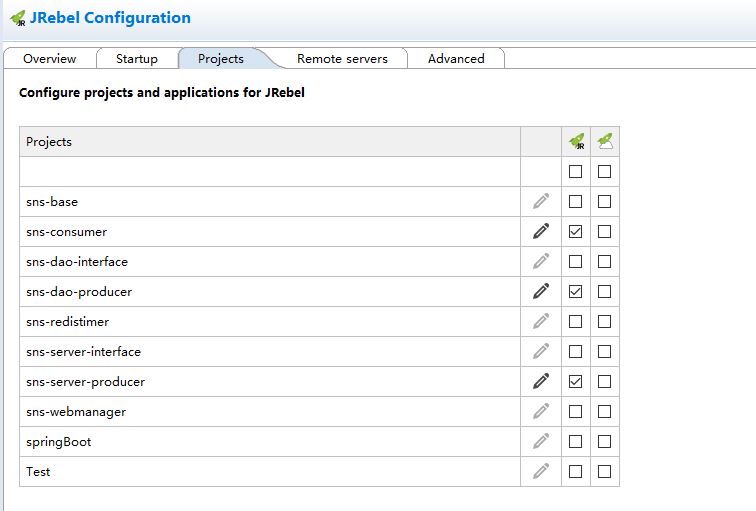Open the Remote servers tab
Image resolution: width=756 pixels, height=511 pixels.
pos(342,58)
